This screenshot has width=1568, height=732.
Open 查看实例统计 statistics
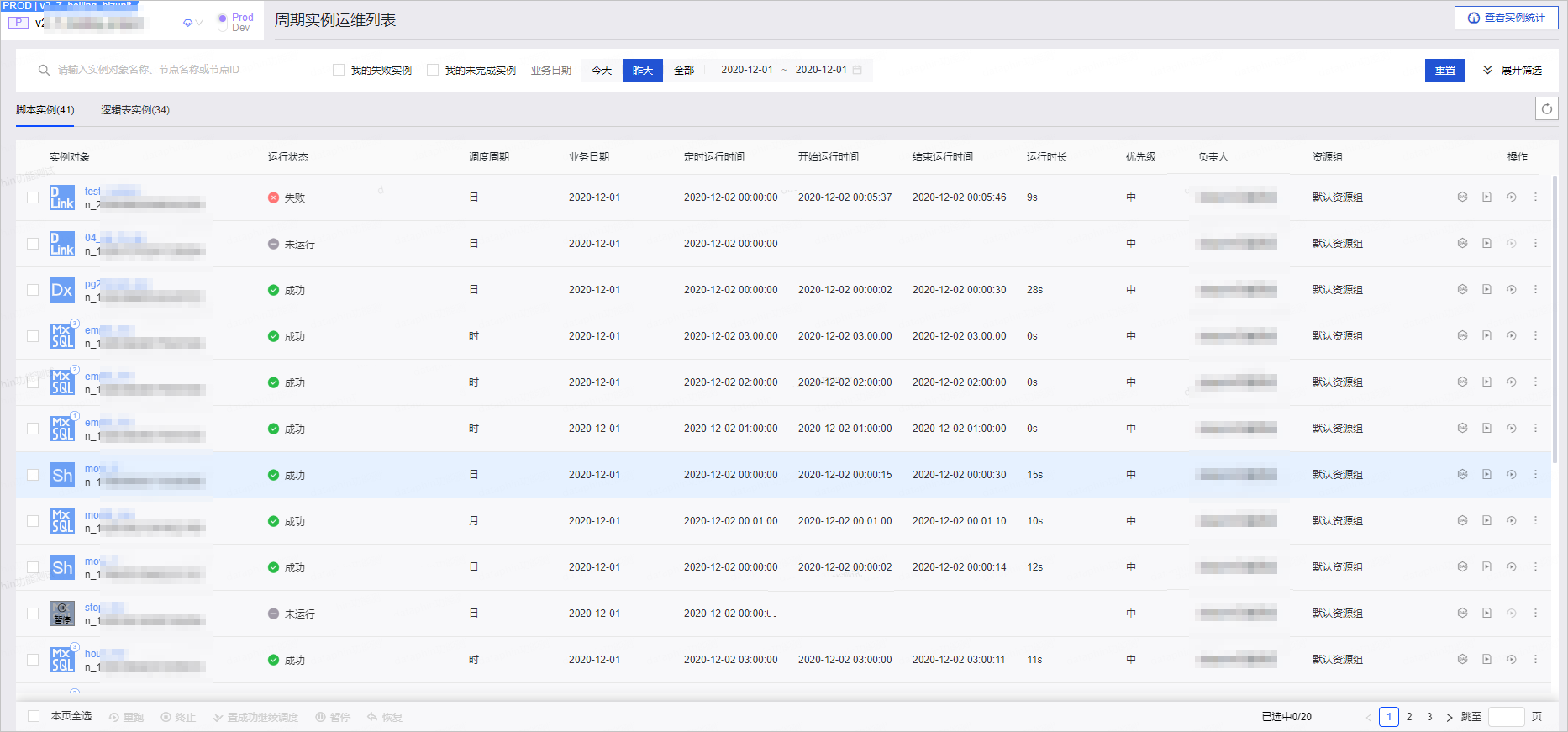(x=1507, y=18)
